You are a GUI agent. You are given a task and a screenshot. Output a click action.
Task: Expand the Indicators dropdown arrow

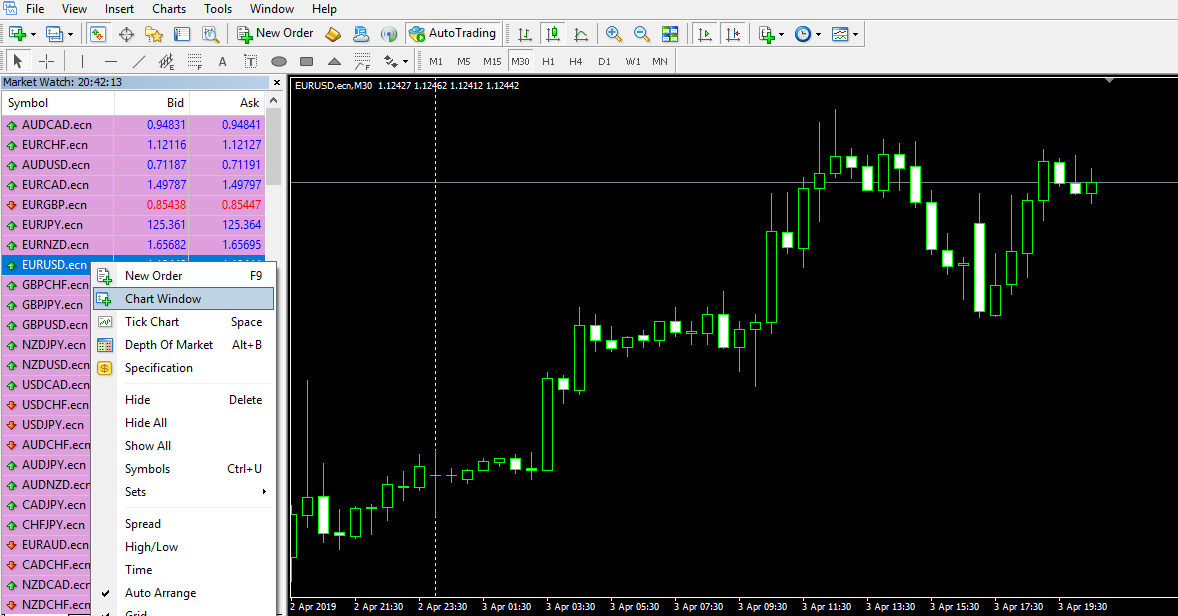781,35
